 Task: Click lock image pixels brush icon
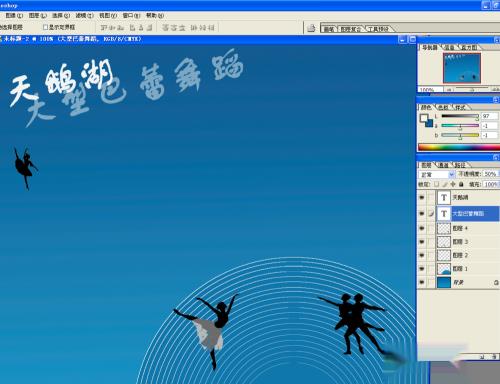pyautogui.click(x=445, y=184)
